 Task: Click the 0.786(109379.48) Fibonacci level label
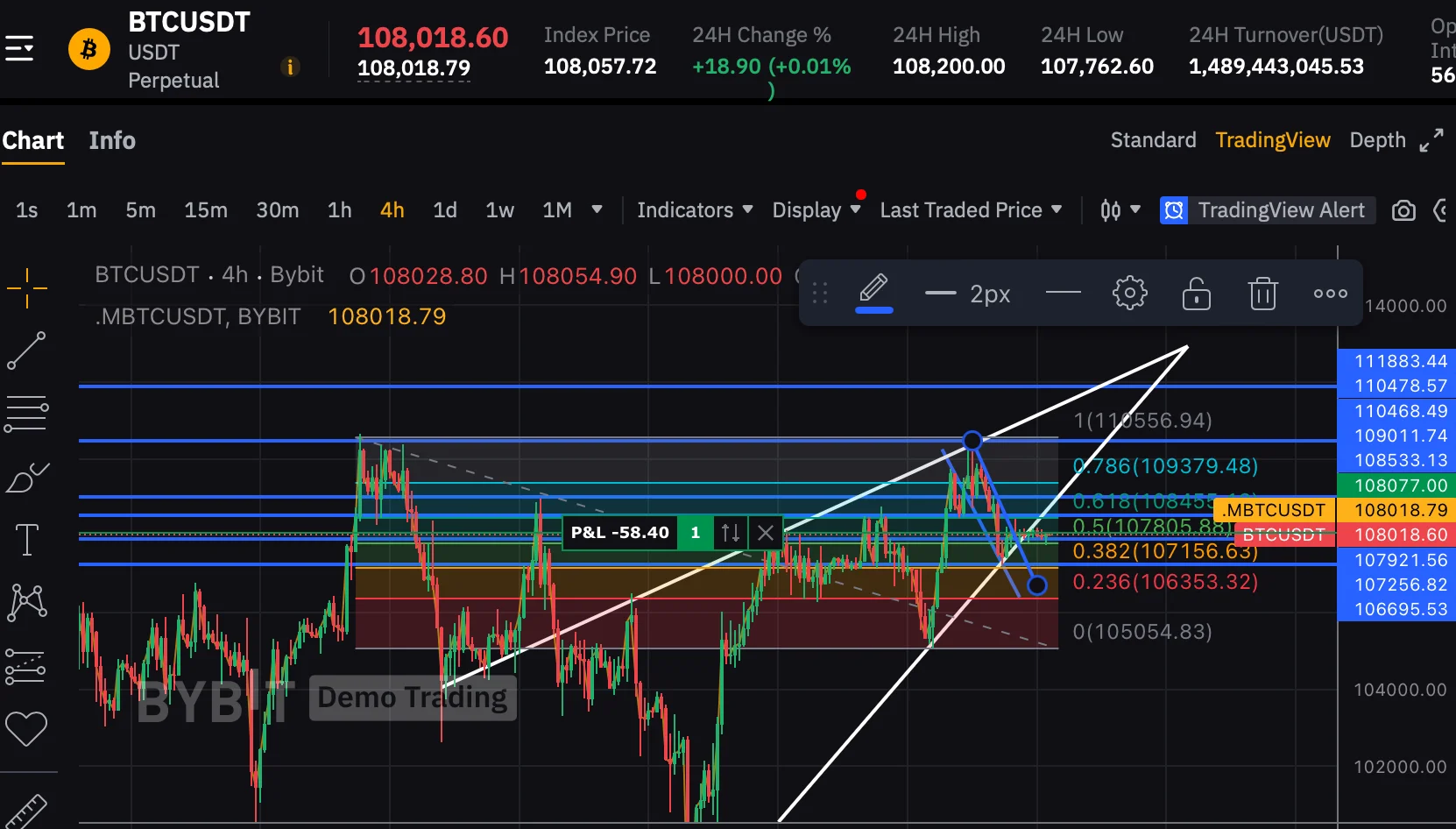(x=1165, y=466)
